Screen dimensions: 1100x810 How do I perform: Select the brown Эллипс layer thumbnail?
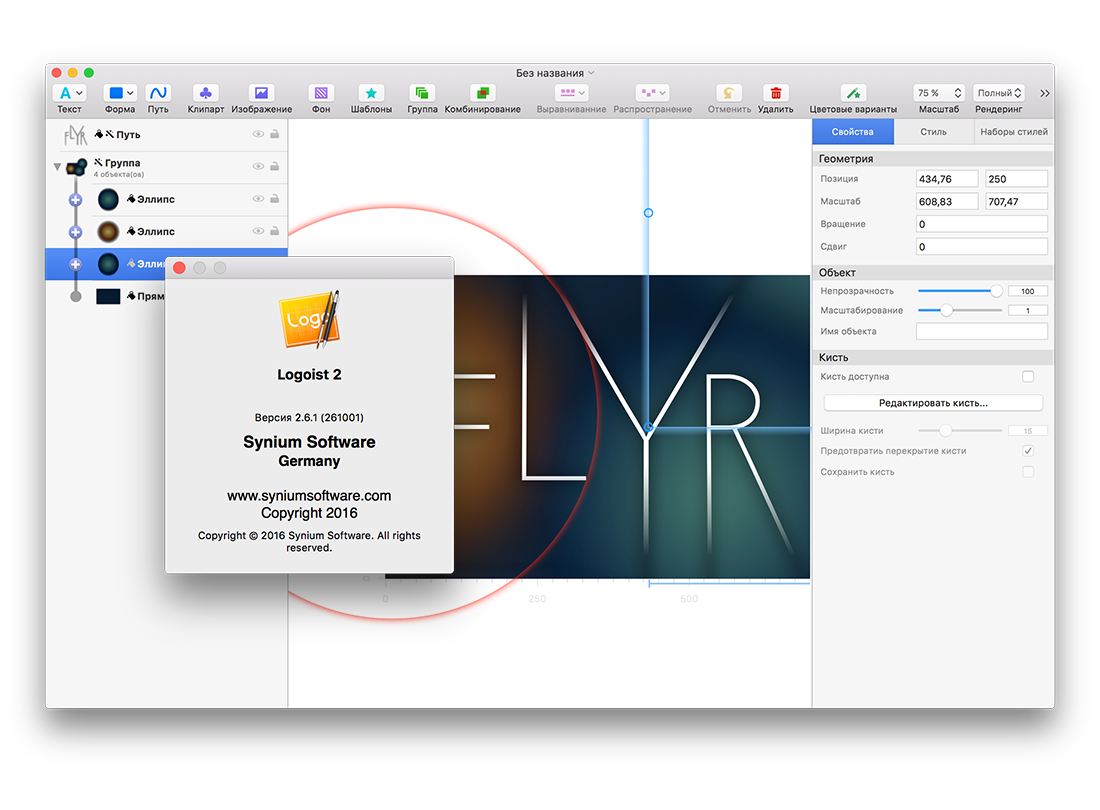(x=108, y=231)
